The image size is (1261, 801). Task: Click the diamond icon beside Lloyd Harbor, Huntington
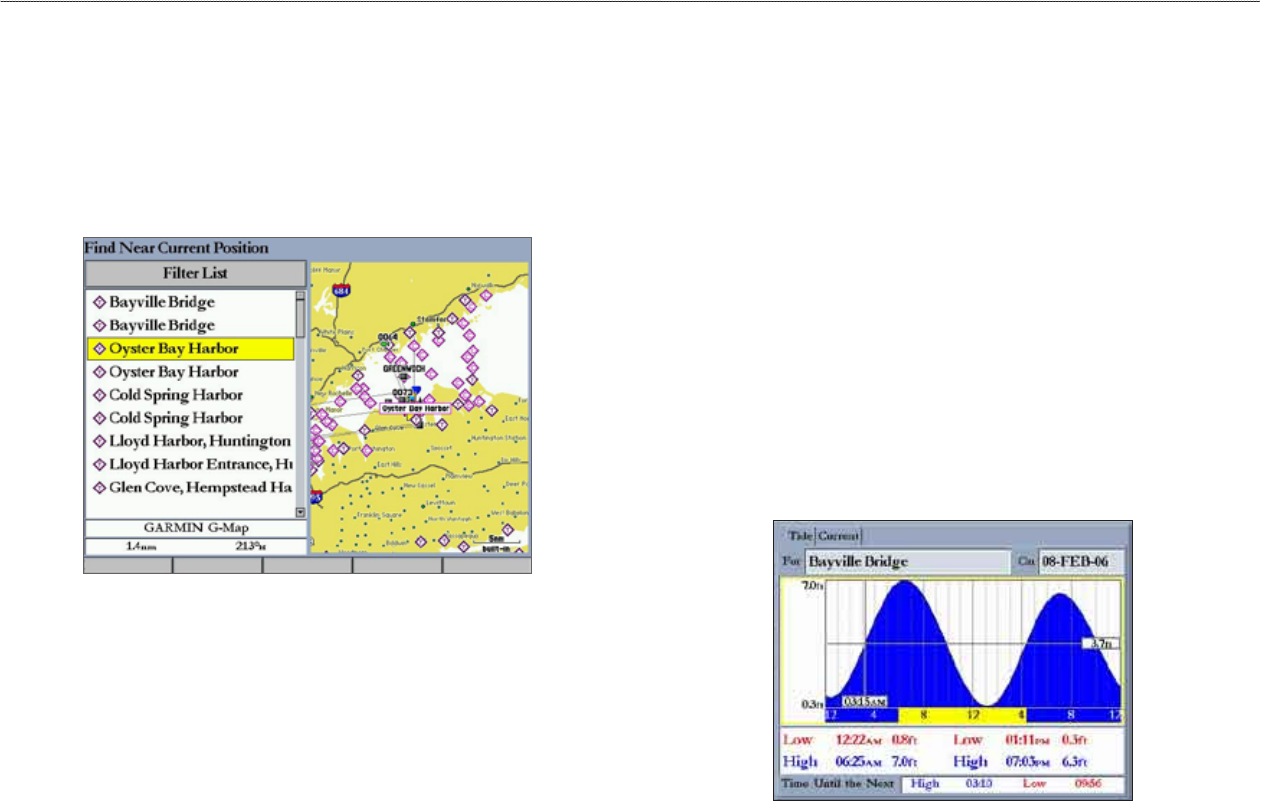[x=99, y=441]
